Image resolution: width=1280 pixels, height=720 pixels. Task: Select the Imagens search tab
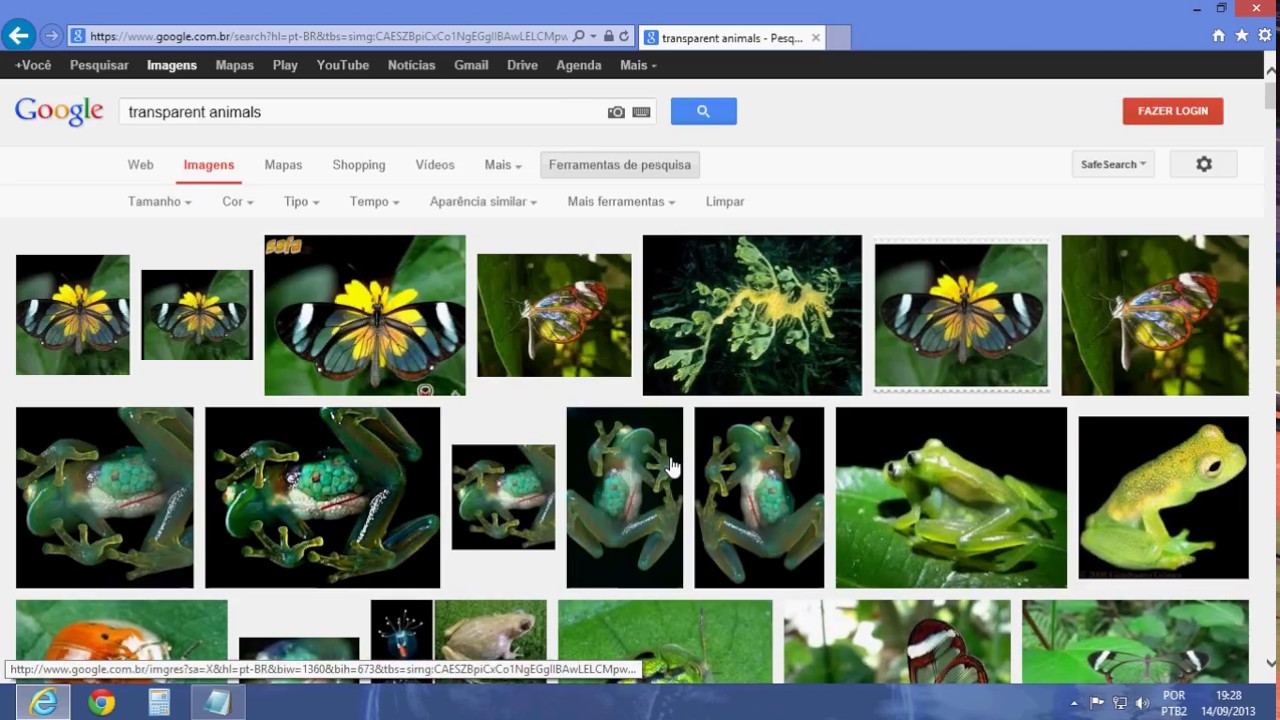coord(209,165)
